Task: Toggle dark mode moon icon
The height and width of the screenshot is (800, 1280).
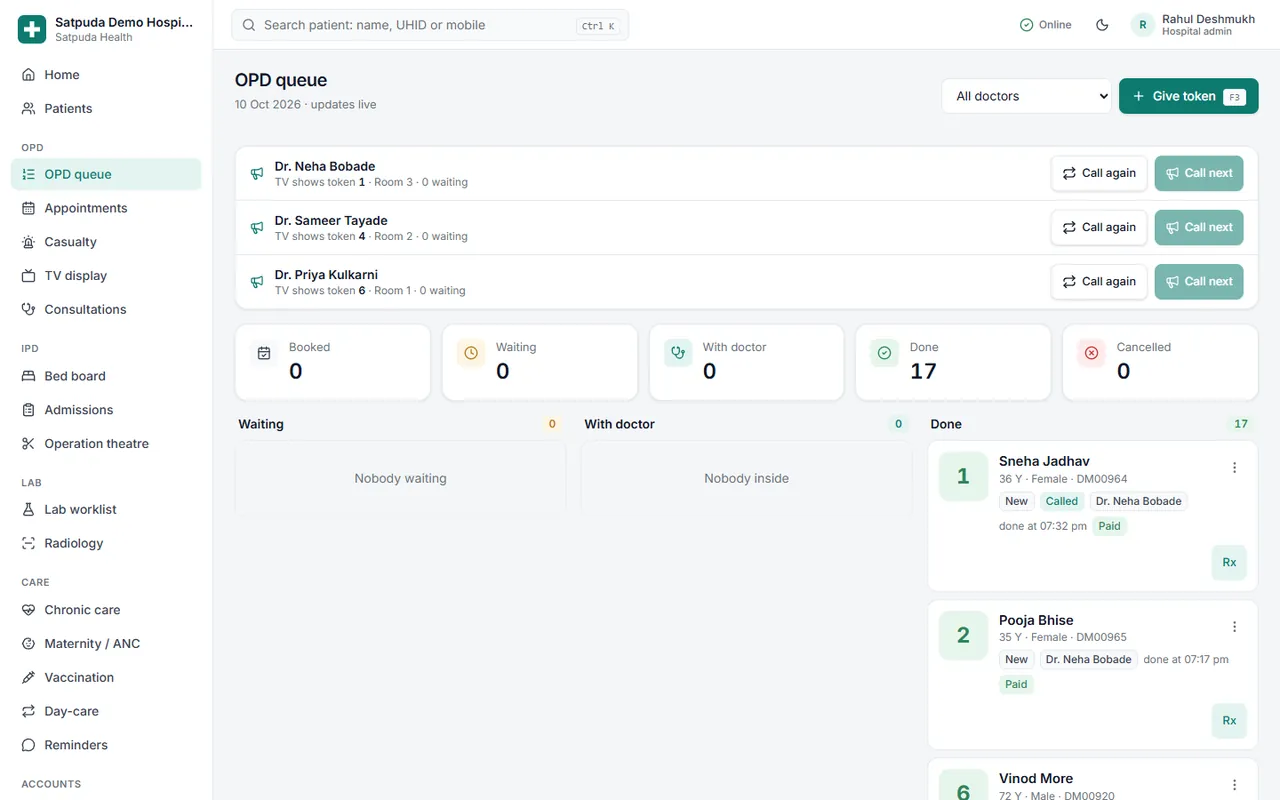Action: [1102, 25]
